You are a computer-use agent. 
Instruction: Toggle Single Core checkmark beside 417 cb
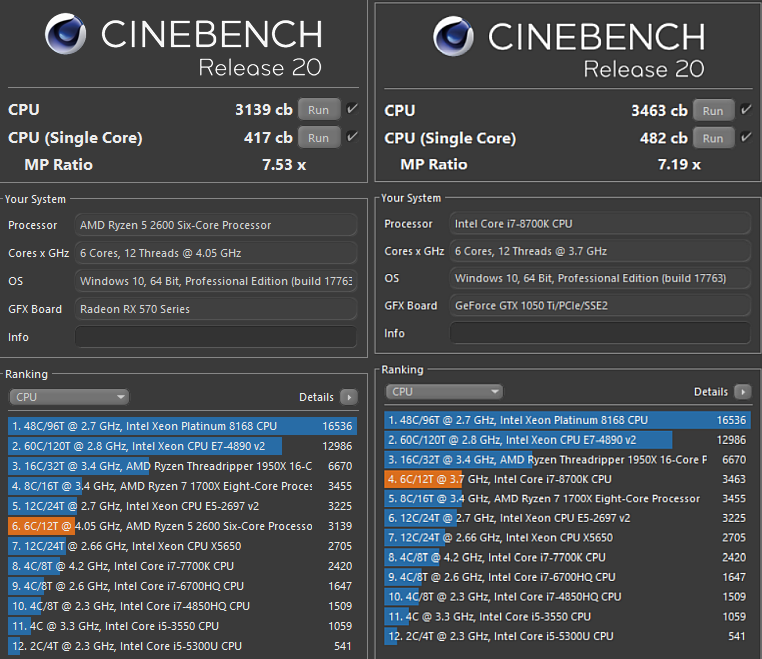[352, 137]
